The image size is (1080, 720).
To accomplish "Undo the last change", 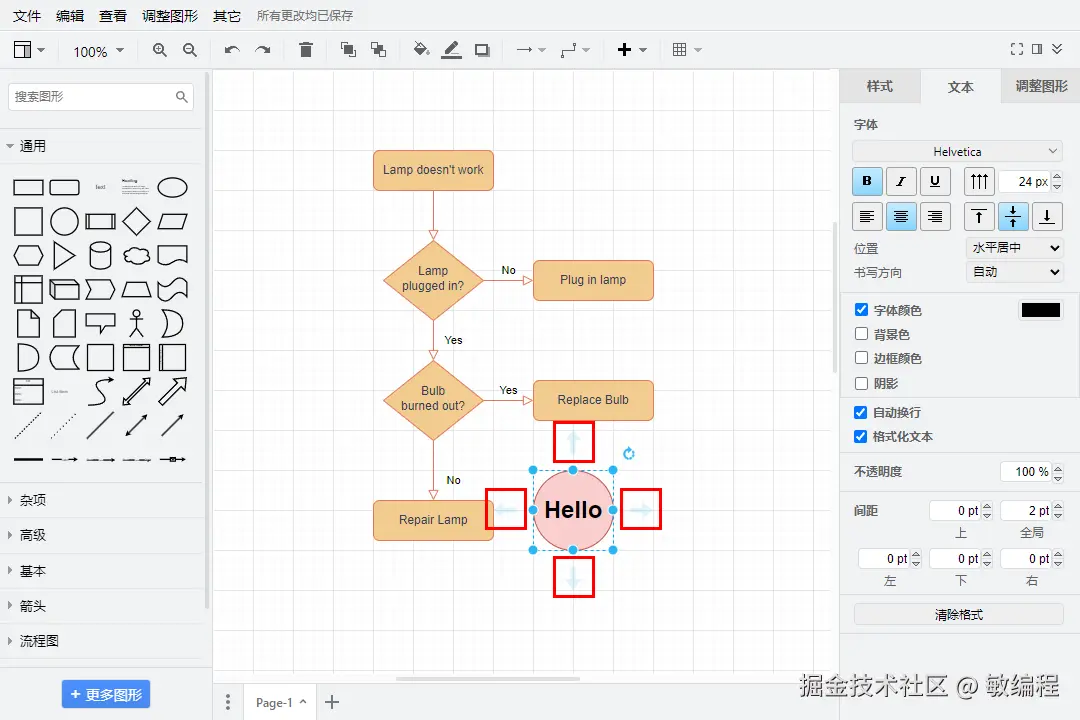I will tap(232, 50).
